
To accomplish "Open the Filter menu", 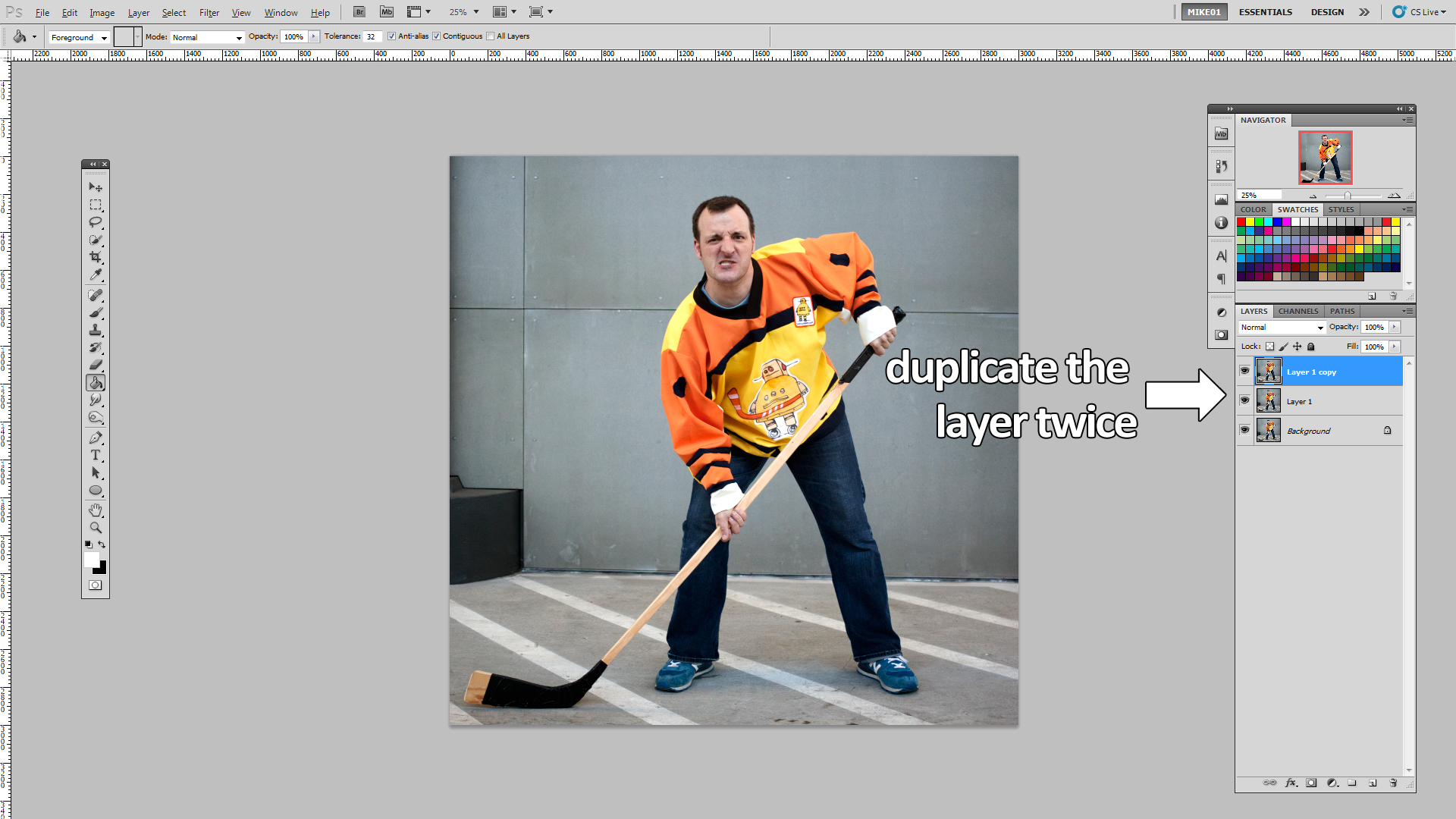I will 209,13.
